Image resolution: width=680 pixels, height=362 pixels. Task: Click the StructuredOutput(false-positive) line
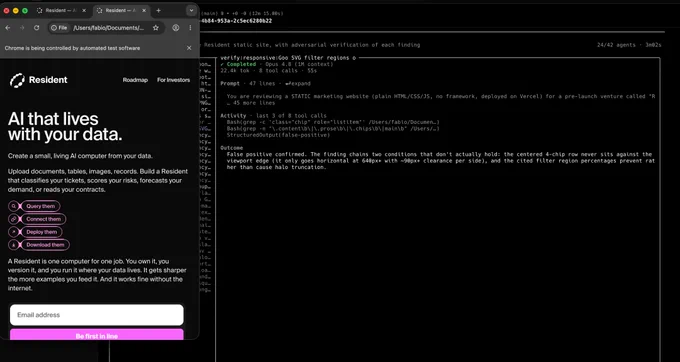click(278, 135)
